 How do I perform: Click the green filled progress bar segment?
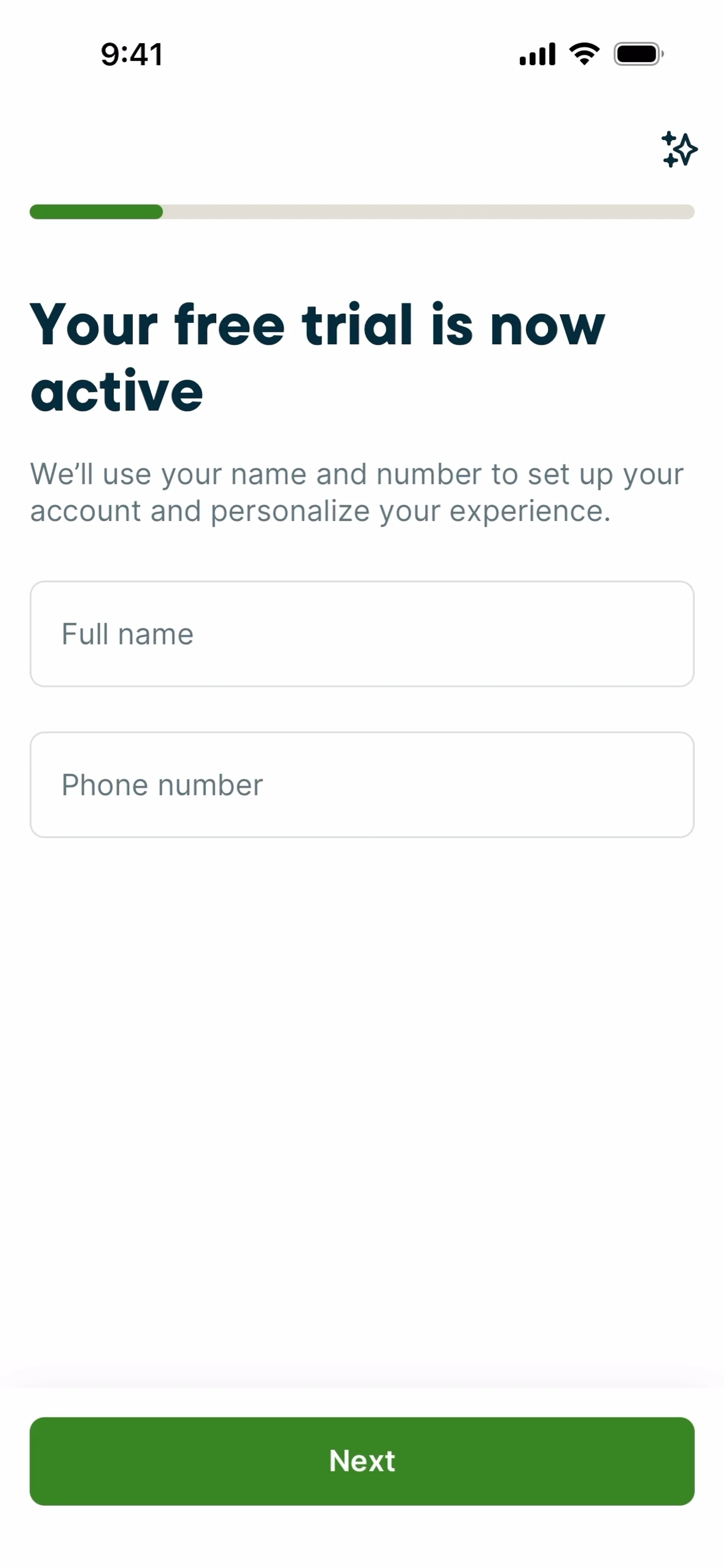tap(96, 212)
